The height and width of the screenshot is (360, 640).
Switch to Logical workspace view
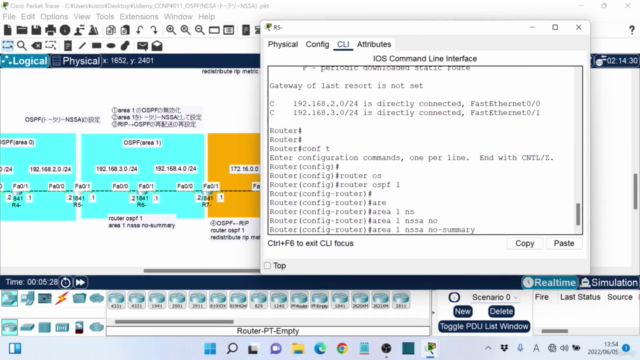tap(24, 61)
